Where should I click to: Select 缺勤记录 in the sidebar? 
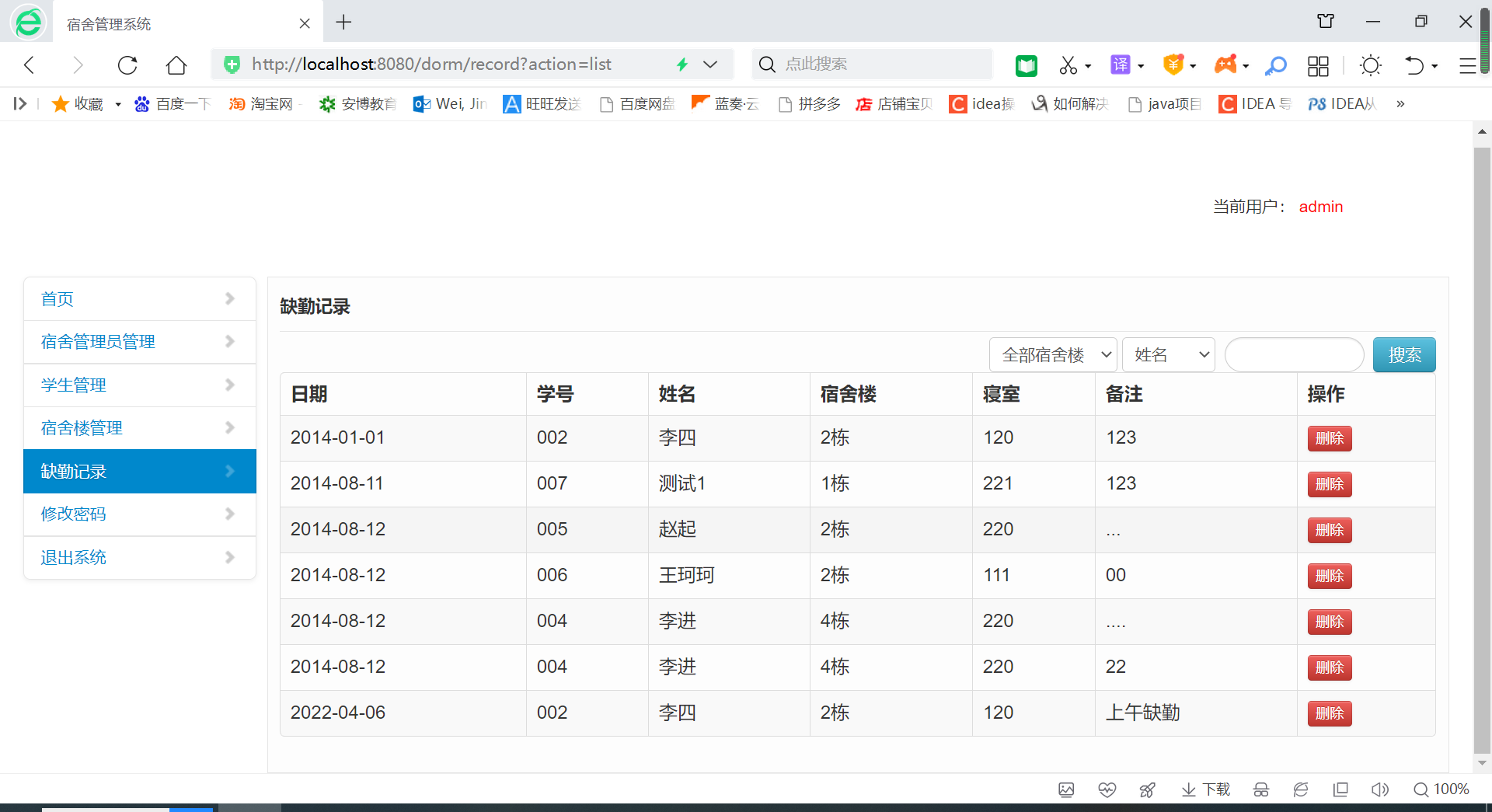click(140, 471)
